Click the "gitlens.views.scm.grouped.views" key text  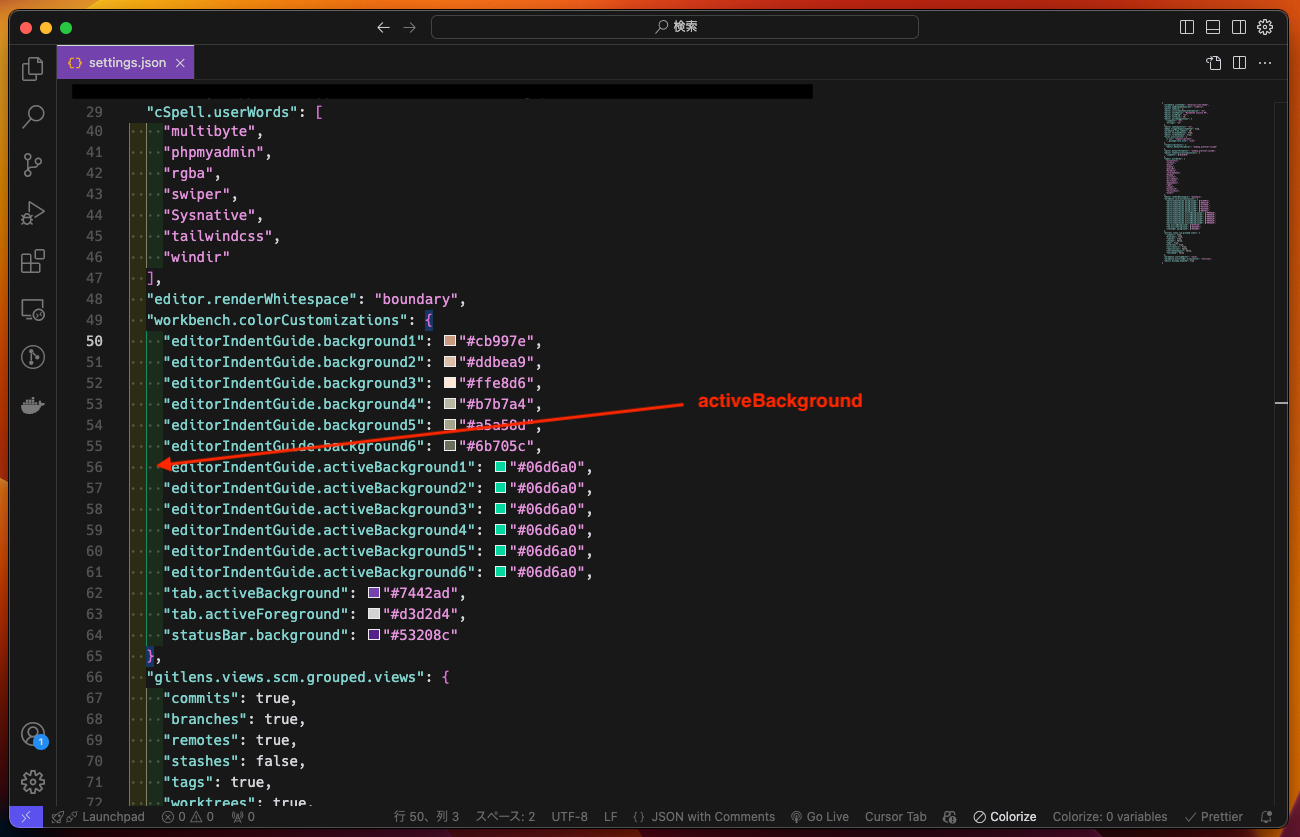pos(286,677)
